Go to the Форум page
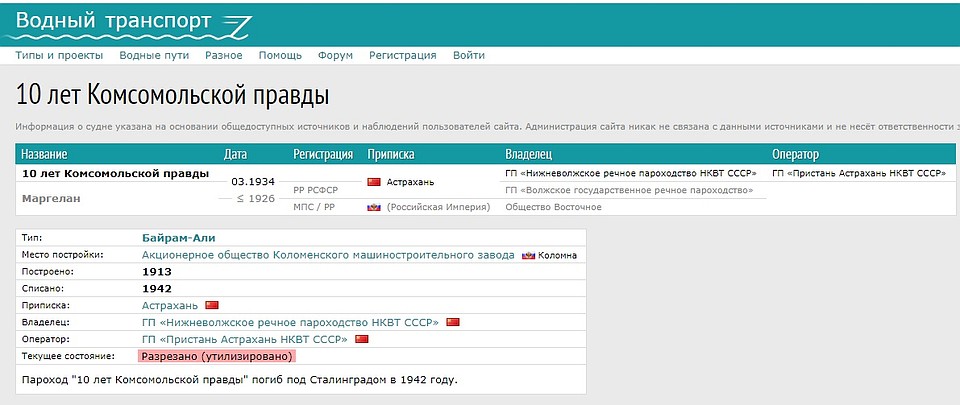The width and height of the screenshot is (960, 405). coord(335,56)
